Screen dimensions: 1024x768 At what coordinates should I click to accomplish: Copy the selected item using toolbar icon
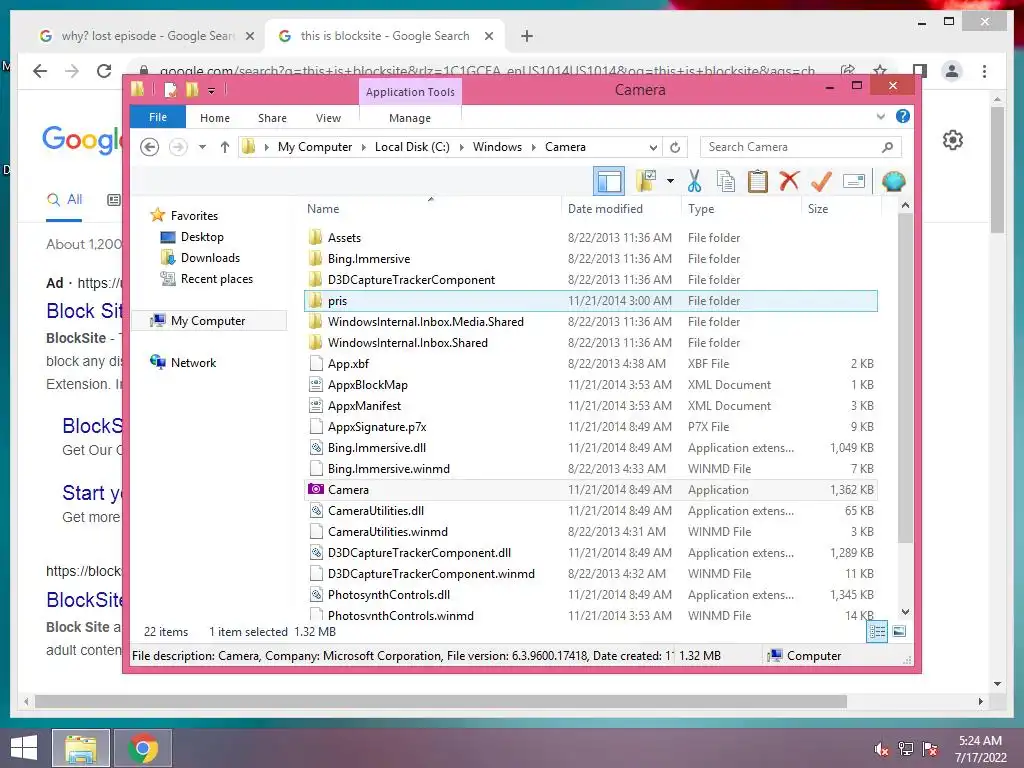point(726,181)
